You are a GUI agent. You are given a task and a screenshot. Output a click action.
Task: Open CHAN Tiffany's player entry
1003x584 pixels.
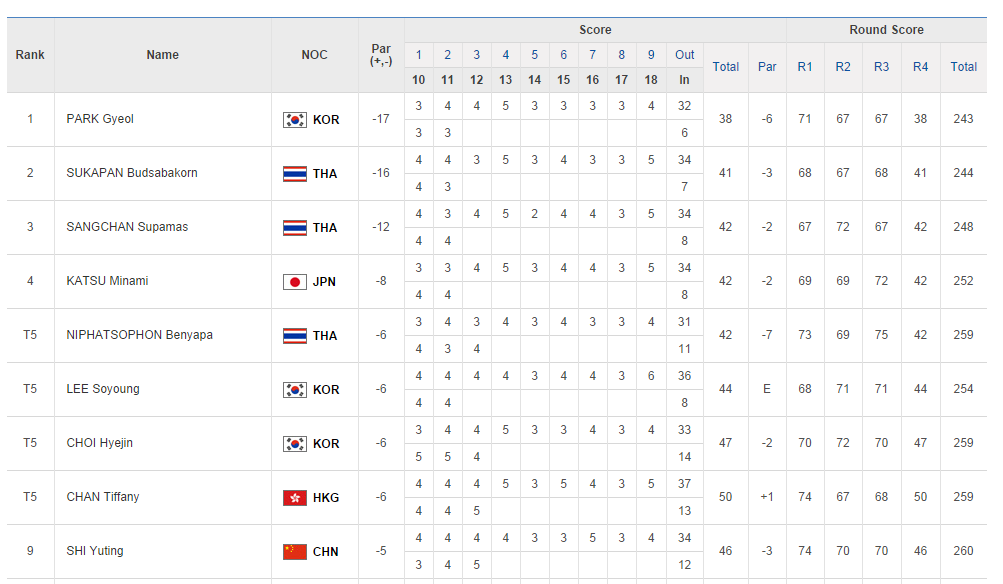pos(103,497)
